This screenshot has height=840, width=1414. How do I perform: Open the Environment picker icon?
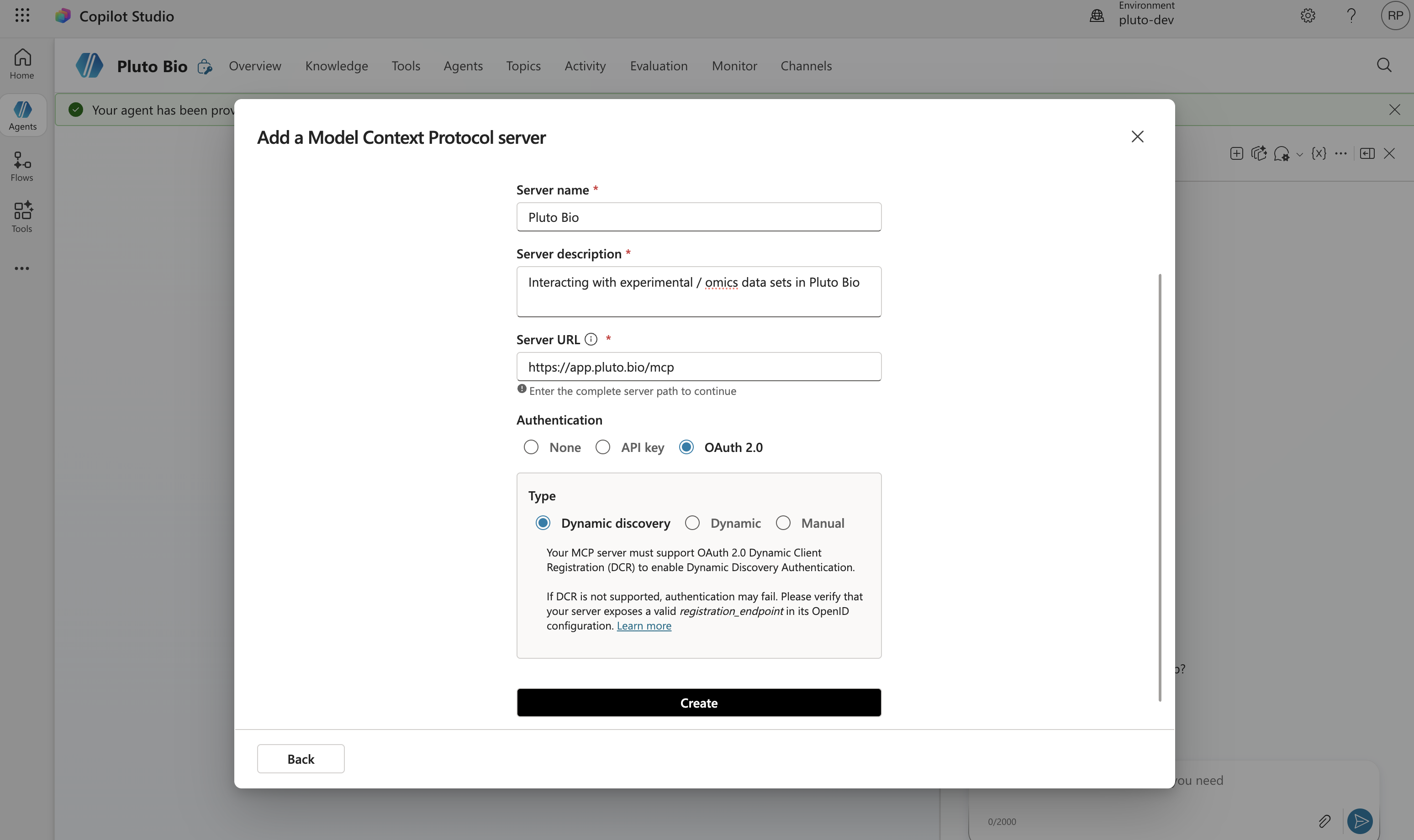coord(1097,15)
